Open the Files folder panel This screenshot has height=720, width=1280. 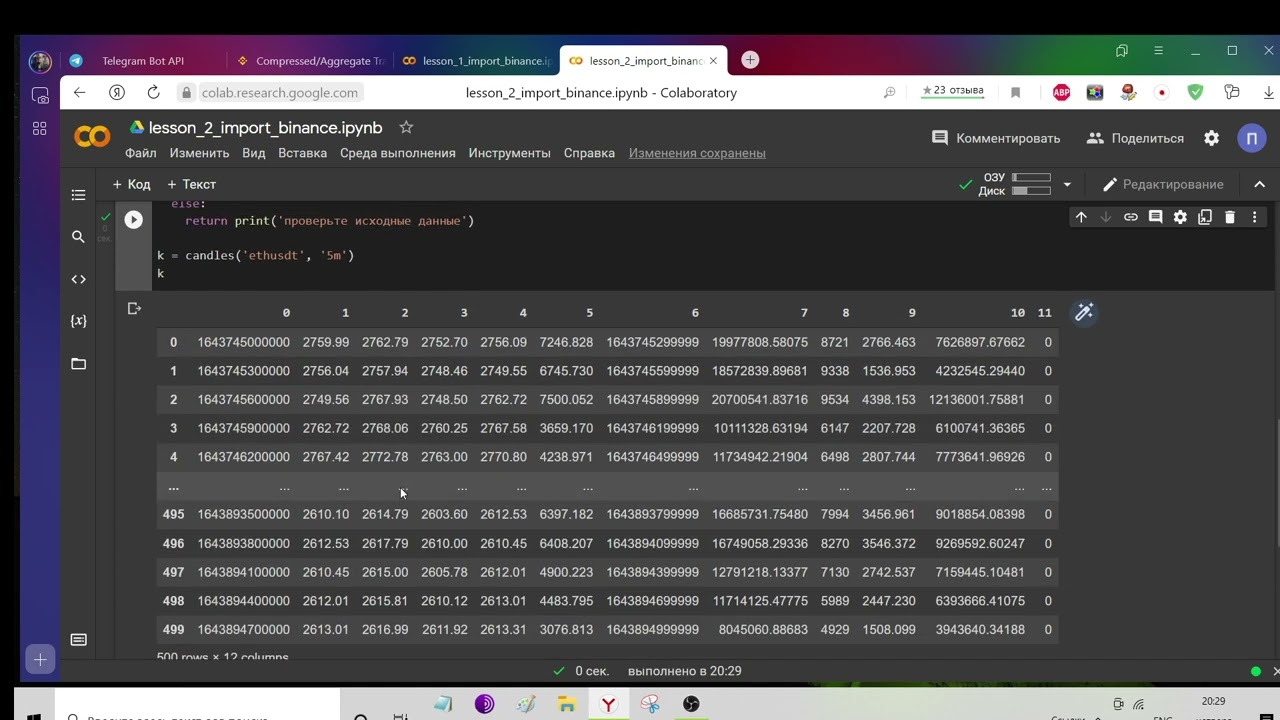[x=79, y=364]
